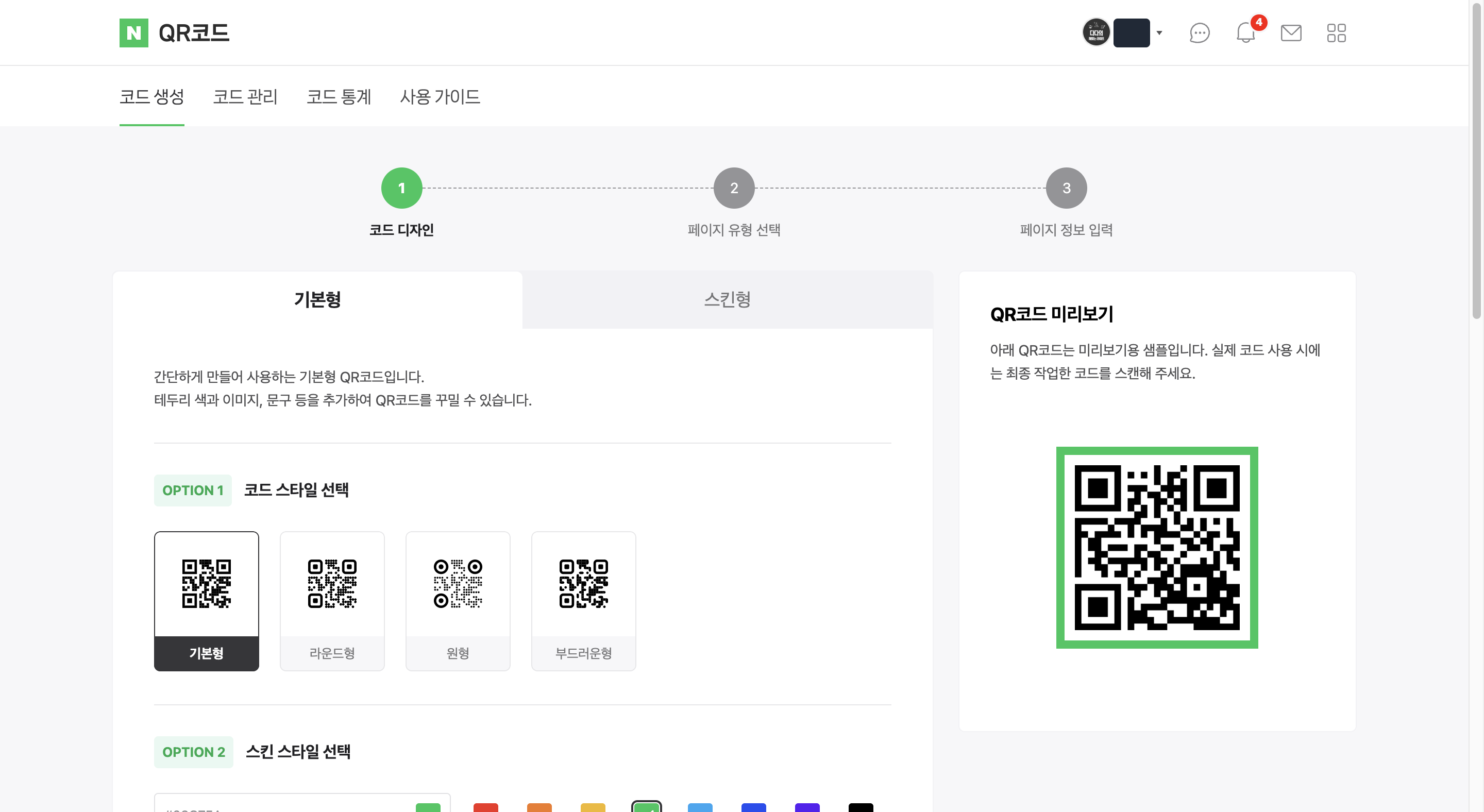
Task: Open the profile avatar image
Action: [x=1095, y=33]
